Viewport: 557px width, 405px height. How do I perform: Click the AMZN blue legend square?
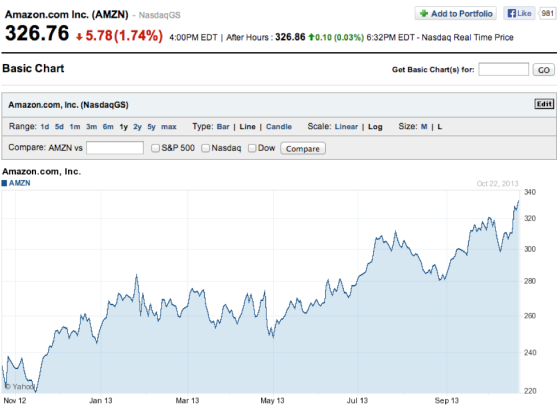pyautogui.click(x=4, y=183)
